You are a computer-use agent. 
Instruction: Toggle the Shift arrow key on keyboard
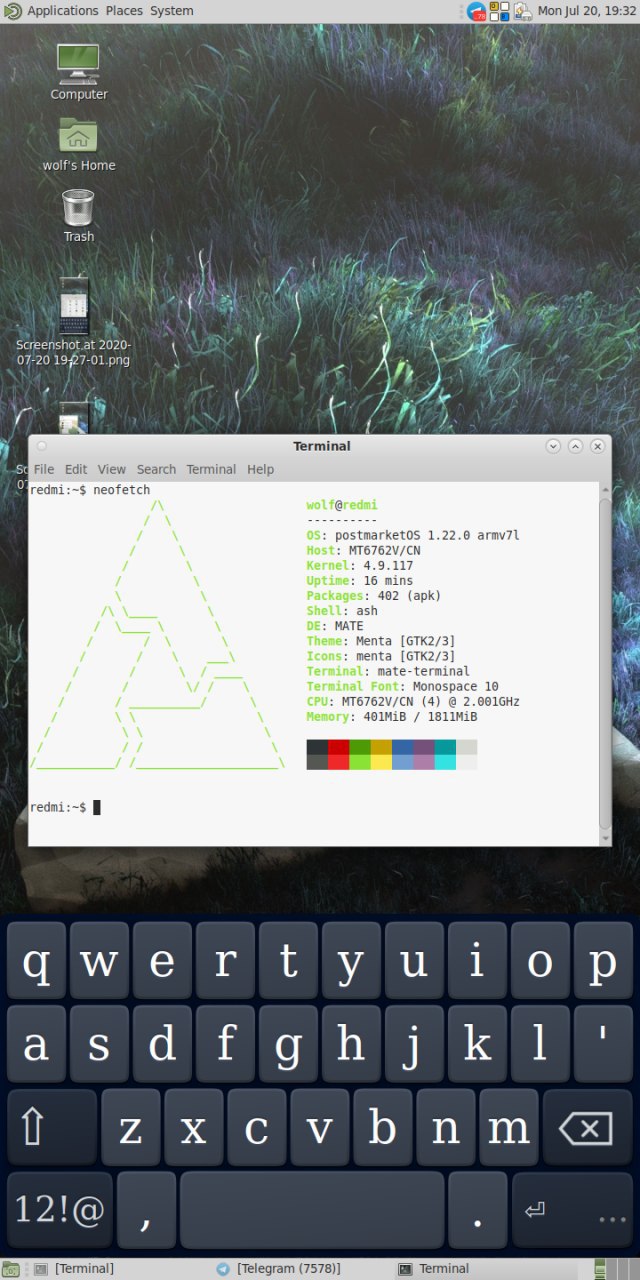pyautogui.click(x=52, y=1128)
